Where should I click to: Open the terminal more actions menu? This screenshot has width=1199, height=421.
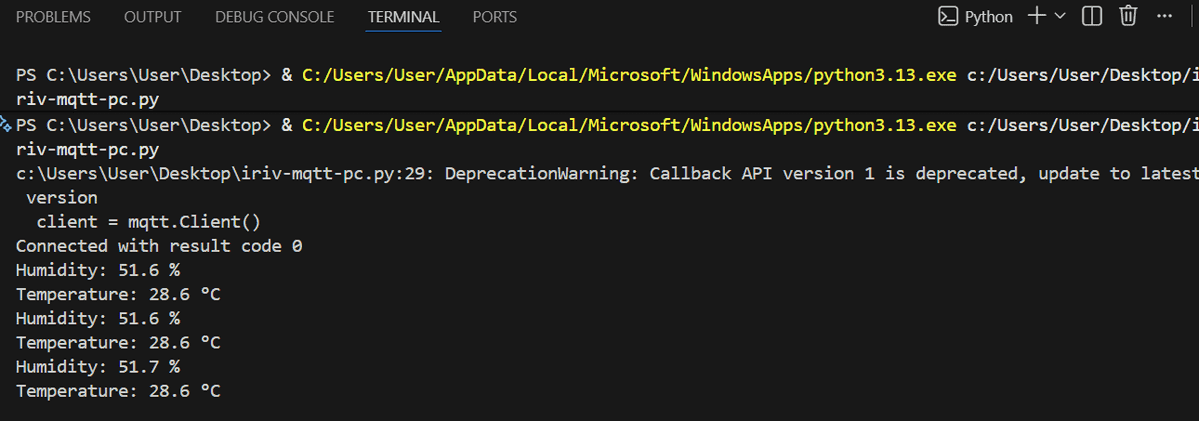coord(1164,16)
